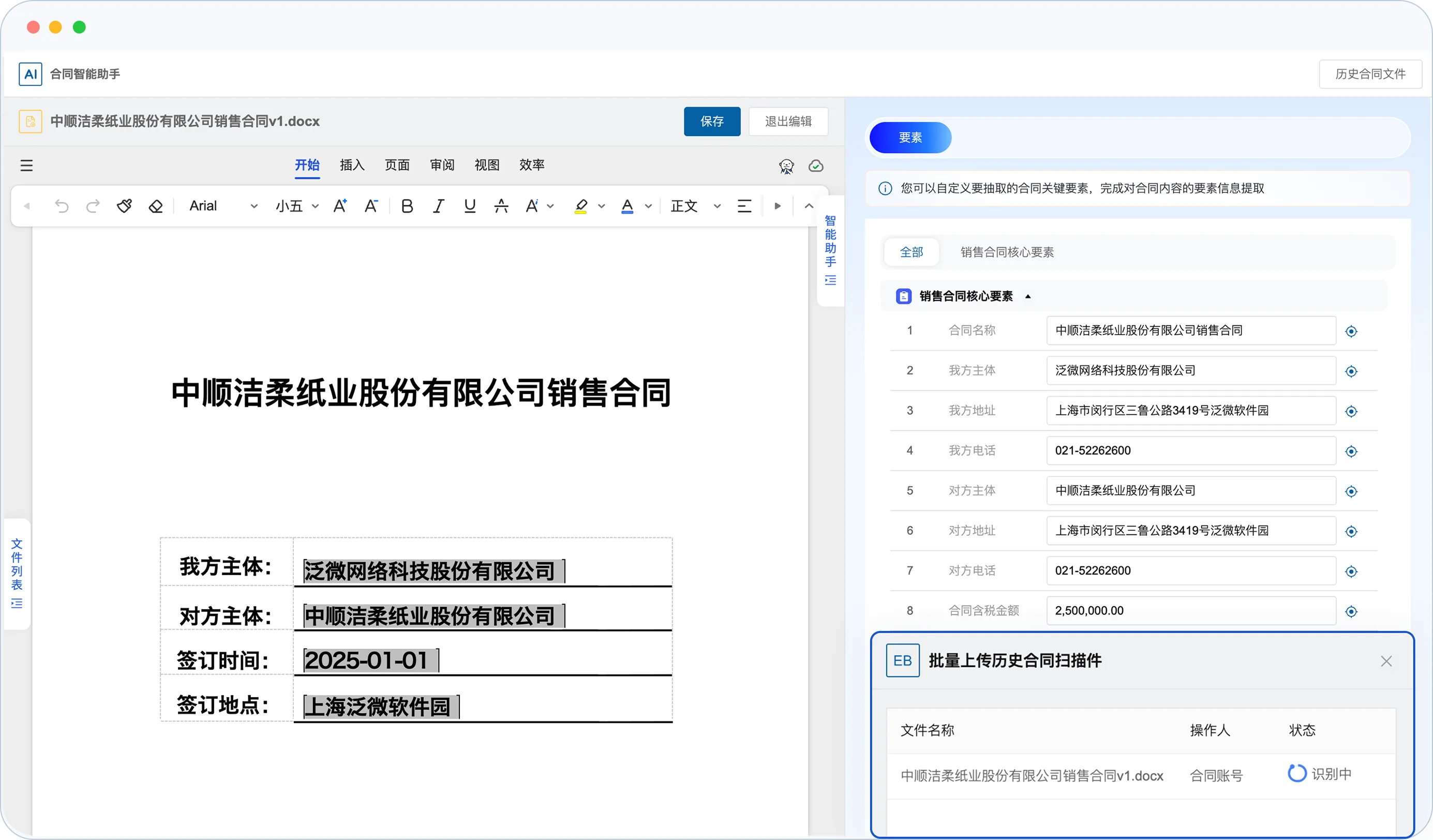Click the redo arrow icon

click(x=93, y=206)
